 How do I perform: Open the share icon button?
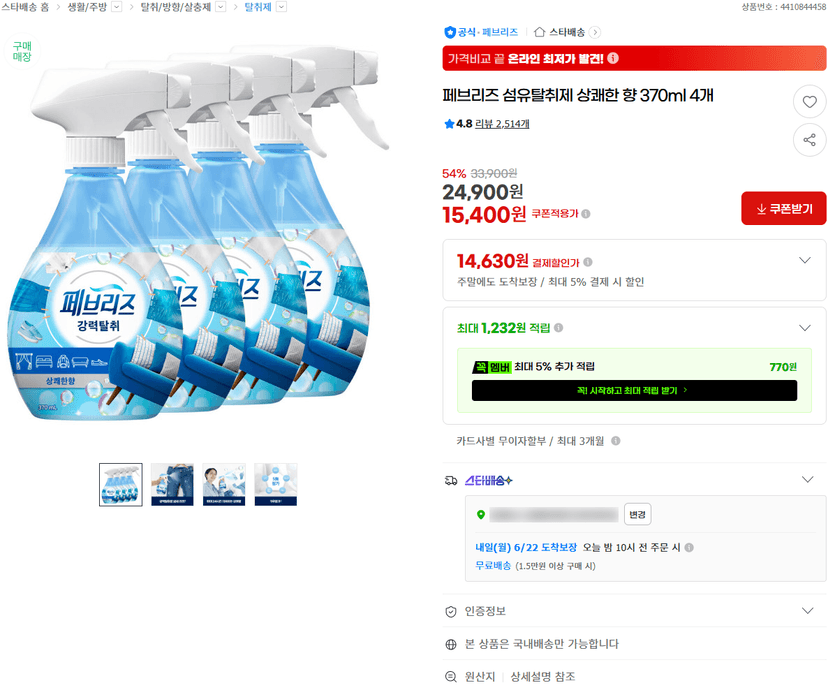pos(809,140)
